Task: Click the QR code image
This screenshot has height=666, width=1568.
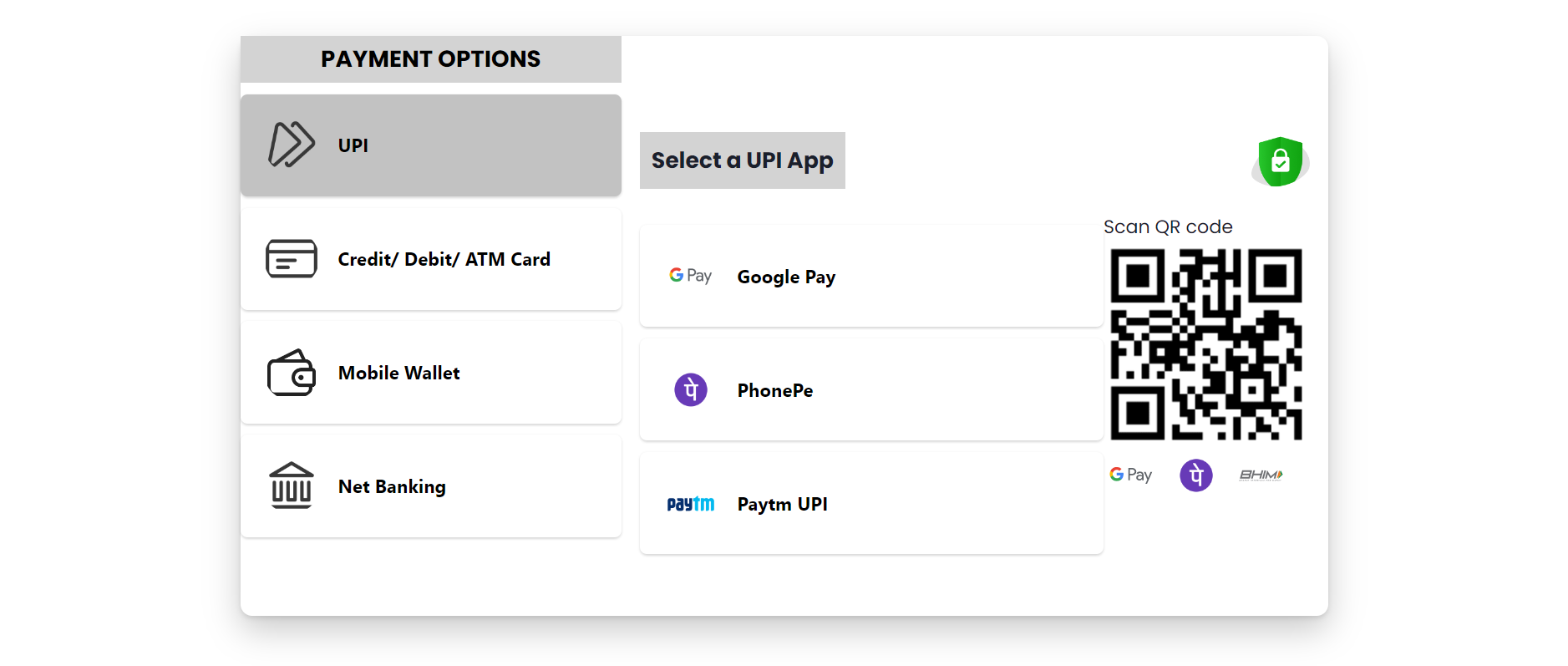Action: coord(1205,344)
